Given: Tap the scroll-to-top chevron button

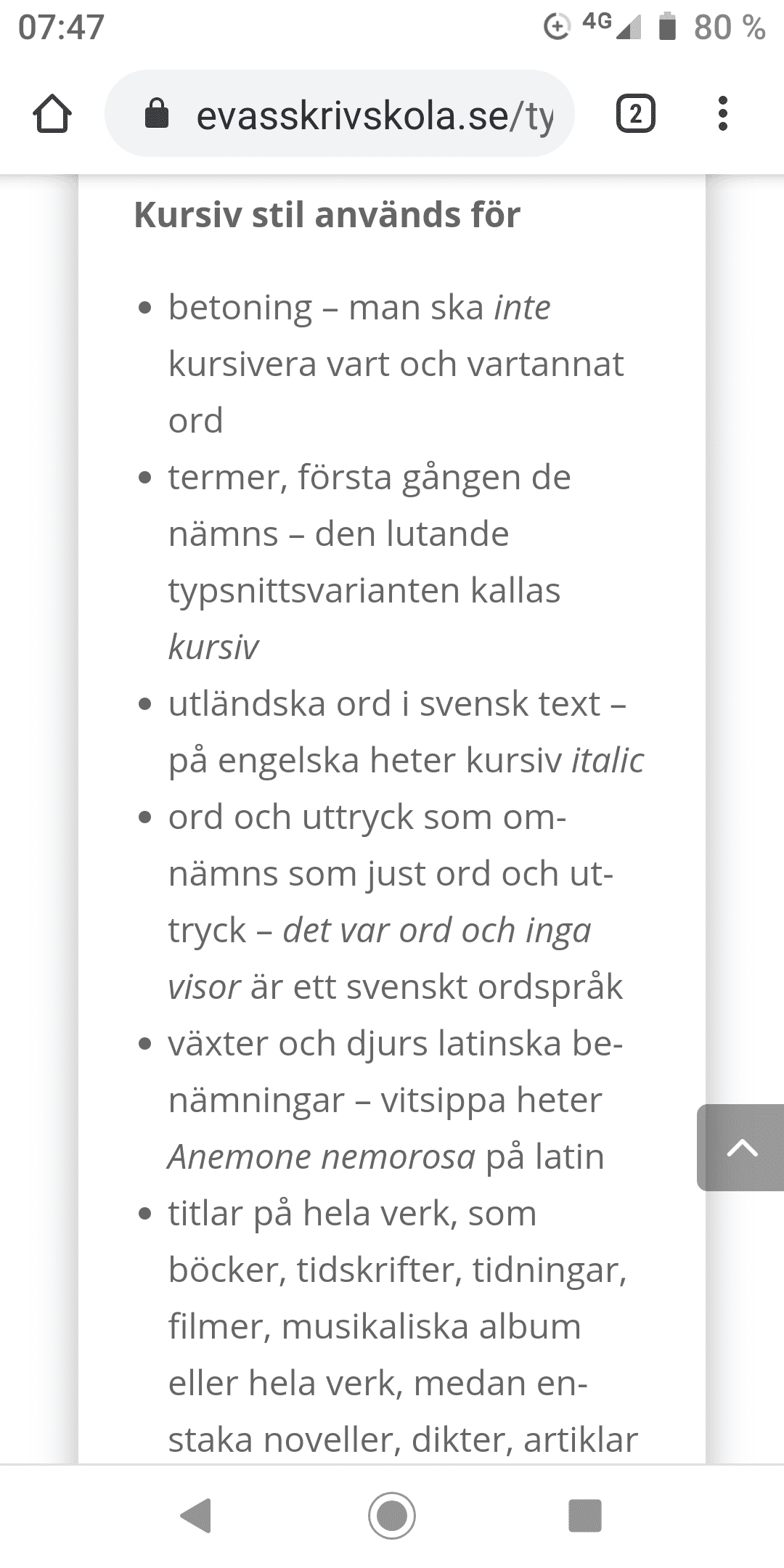Looking at the screenshot, I should (x=741, y=1148).
